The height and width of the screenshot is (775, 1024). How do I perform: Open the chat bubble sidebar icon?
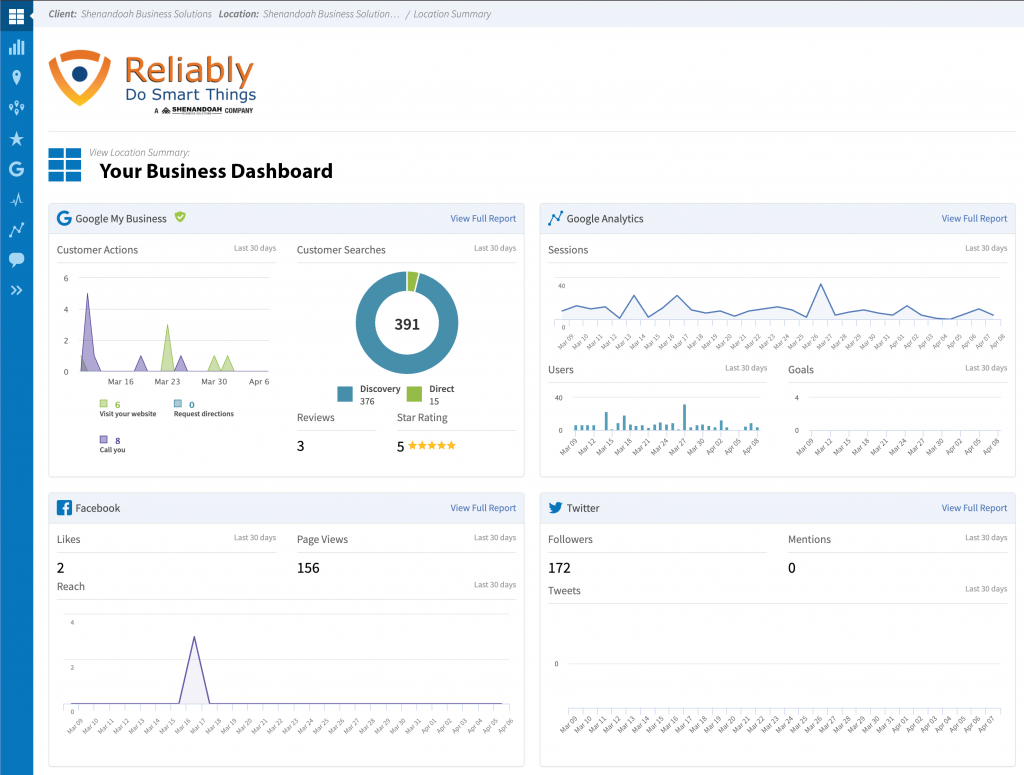tap(16, 260)
